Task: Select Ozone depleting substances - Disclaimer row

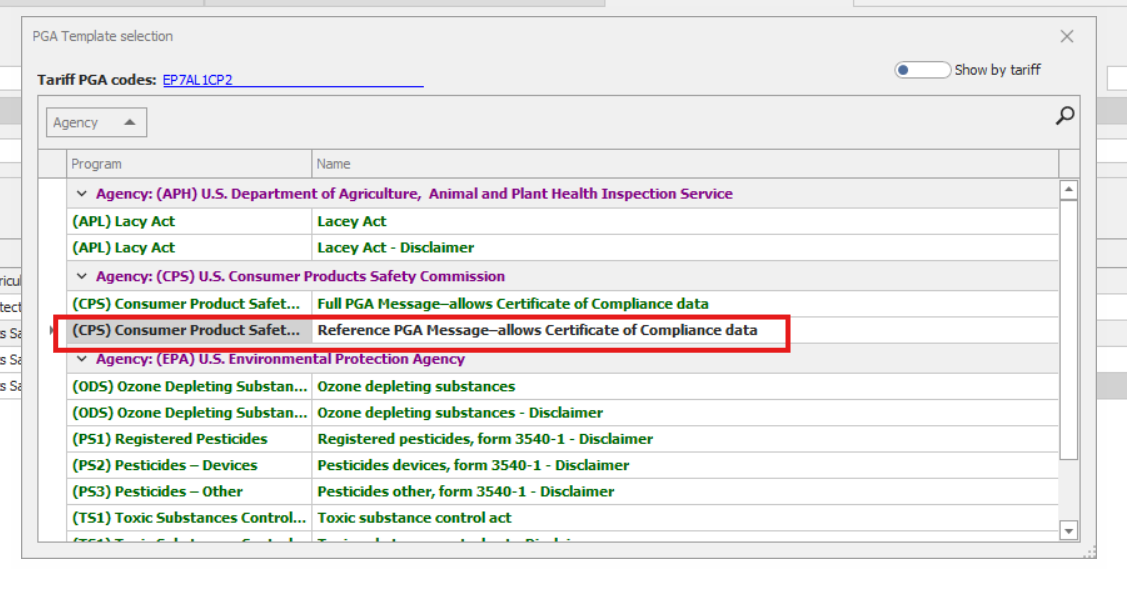Action: click(x=562, y=413)
